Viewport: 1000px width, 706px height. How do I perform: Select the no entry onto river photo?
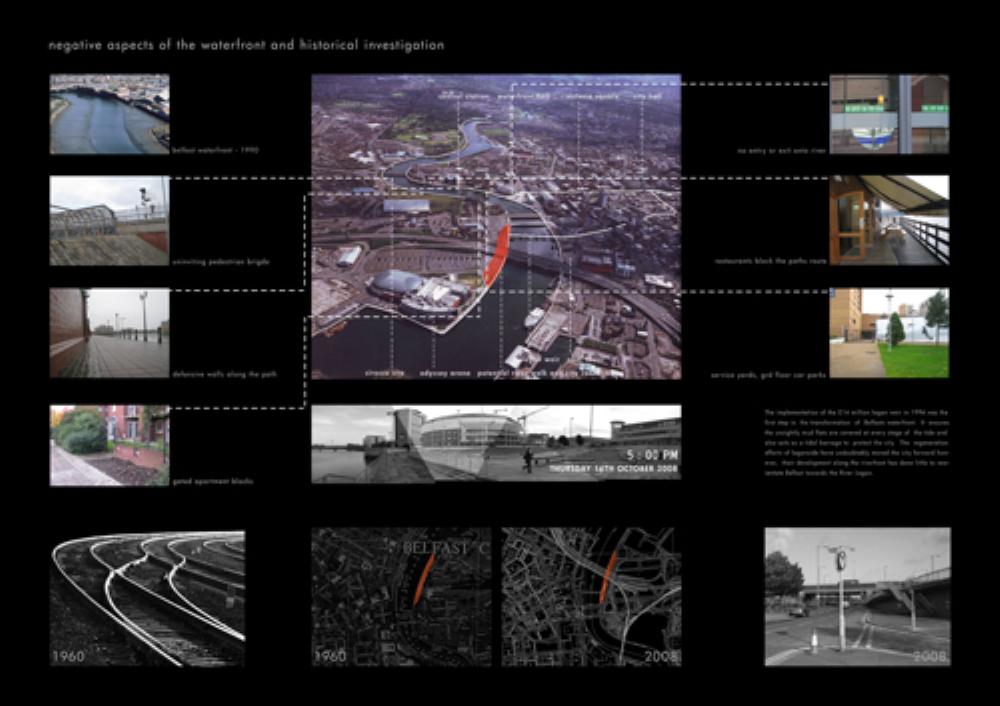coord(889,113)
